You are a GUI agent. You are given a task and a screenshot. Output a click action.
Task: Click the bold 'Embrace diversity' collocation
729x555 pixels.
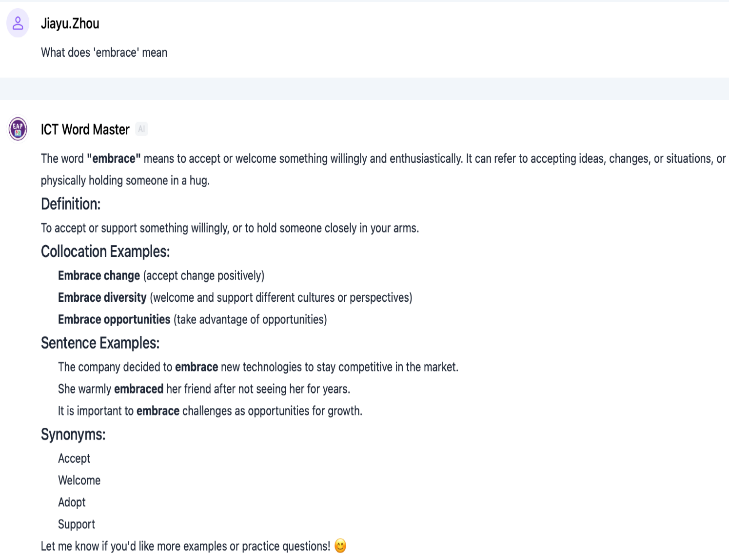102,297
